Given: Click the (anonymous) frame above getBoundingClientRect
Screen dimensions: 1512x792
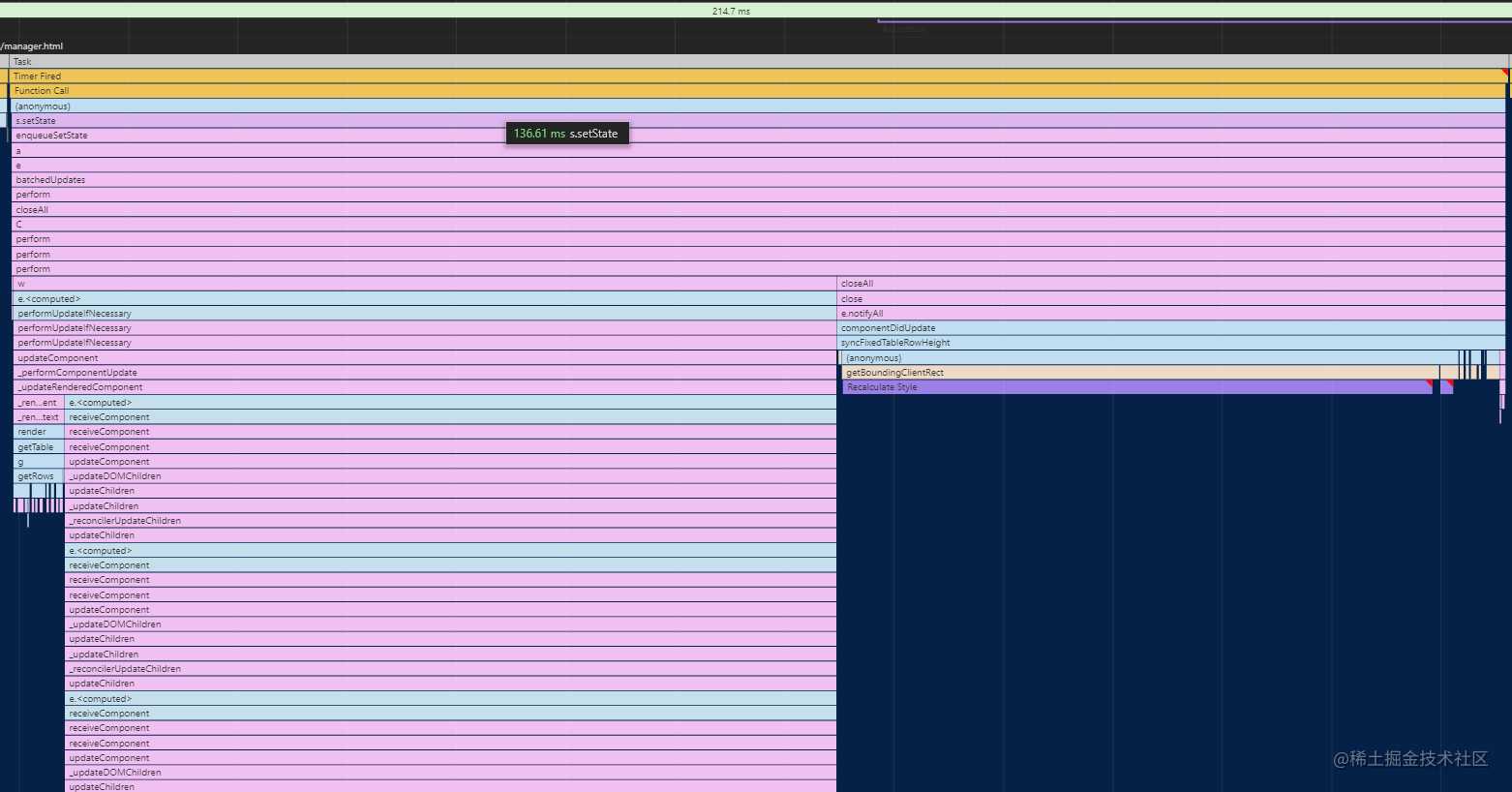Looking at the screenshot, I should point(1149,358).
